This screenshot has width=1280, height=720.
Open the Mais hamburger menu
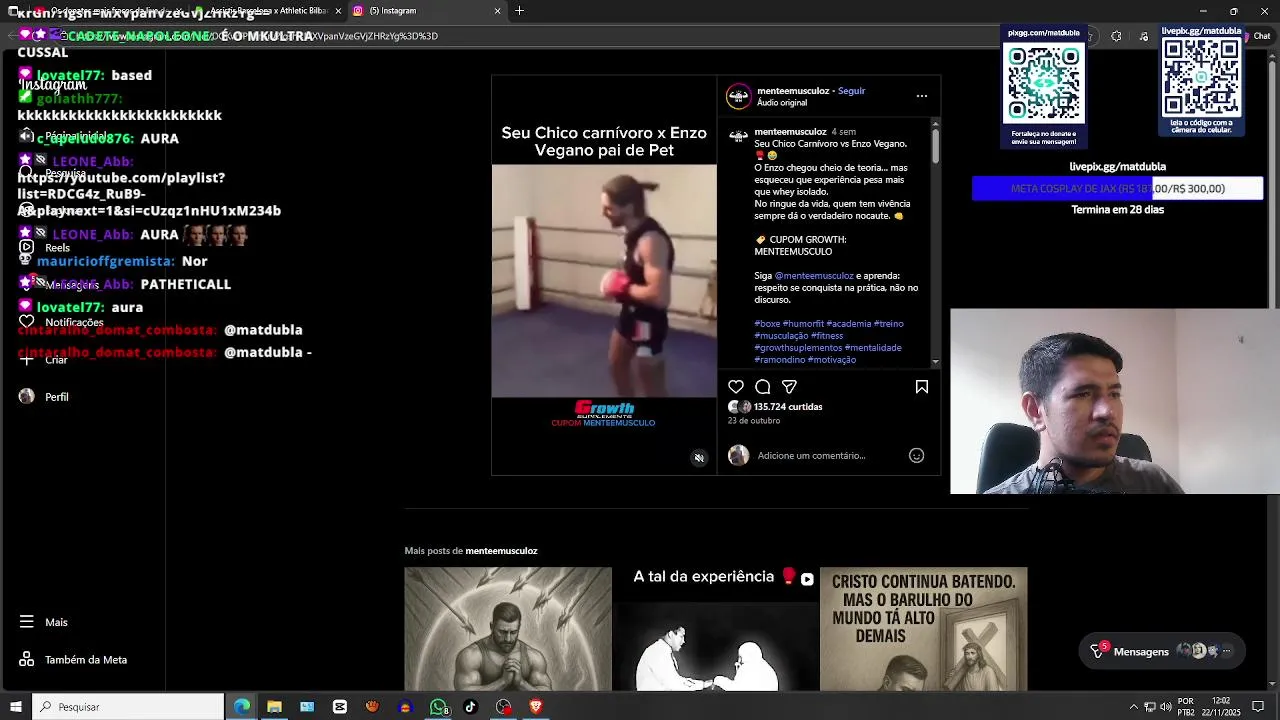[x=43, y=622]
